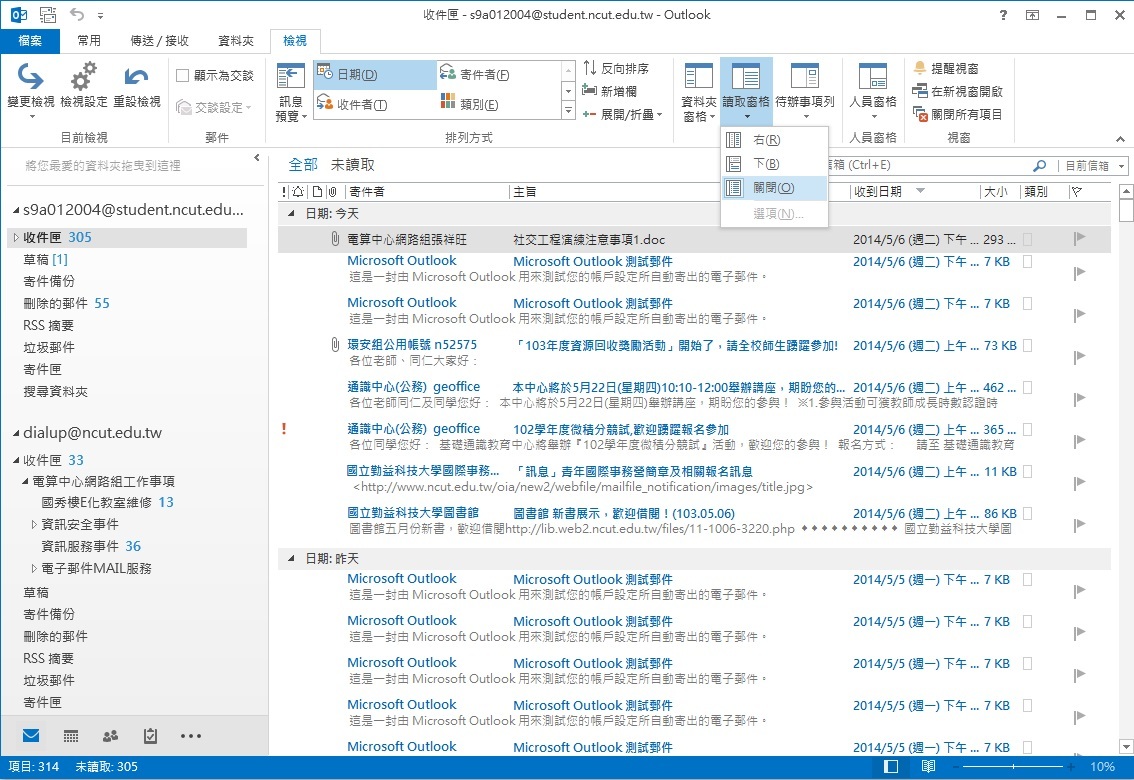This screenshot has height=780, width=1134.
Task: Collapse the s9a012004@student.ncut.edu account tree
Action: pos(16,210)
